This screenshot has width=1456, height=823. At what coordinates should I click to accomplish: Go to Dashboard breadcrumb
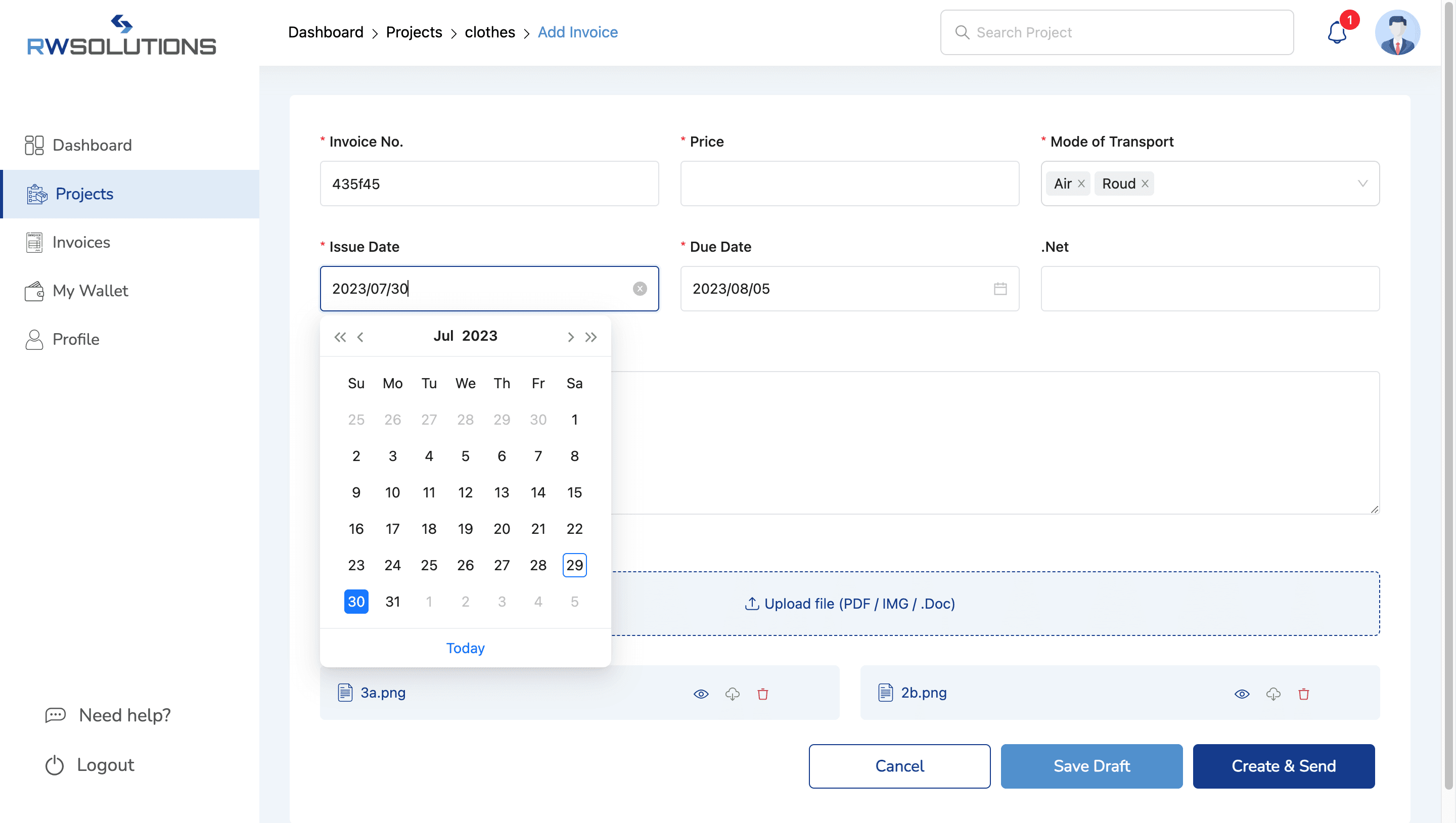click(x=326, y=32)
